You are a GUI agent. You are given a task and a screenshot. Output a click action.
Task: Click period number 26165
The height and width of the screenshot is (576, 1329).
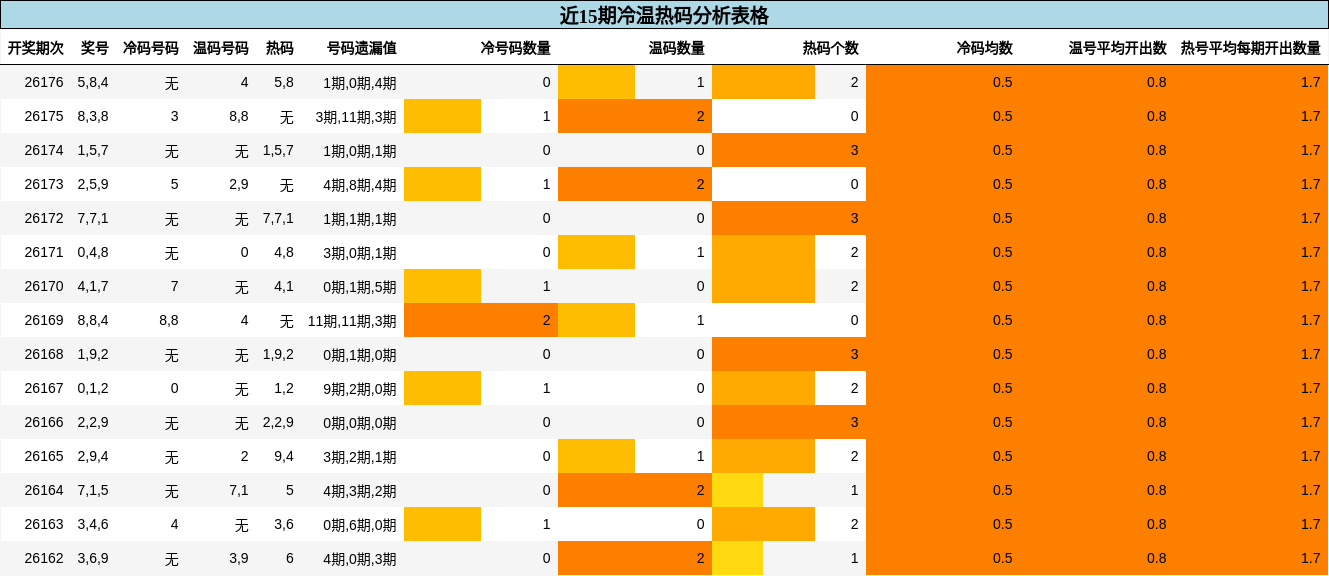point(44,456)
